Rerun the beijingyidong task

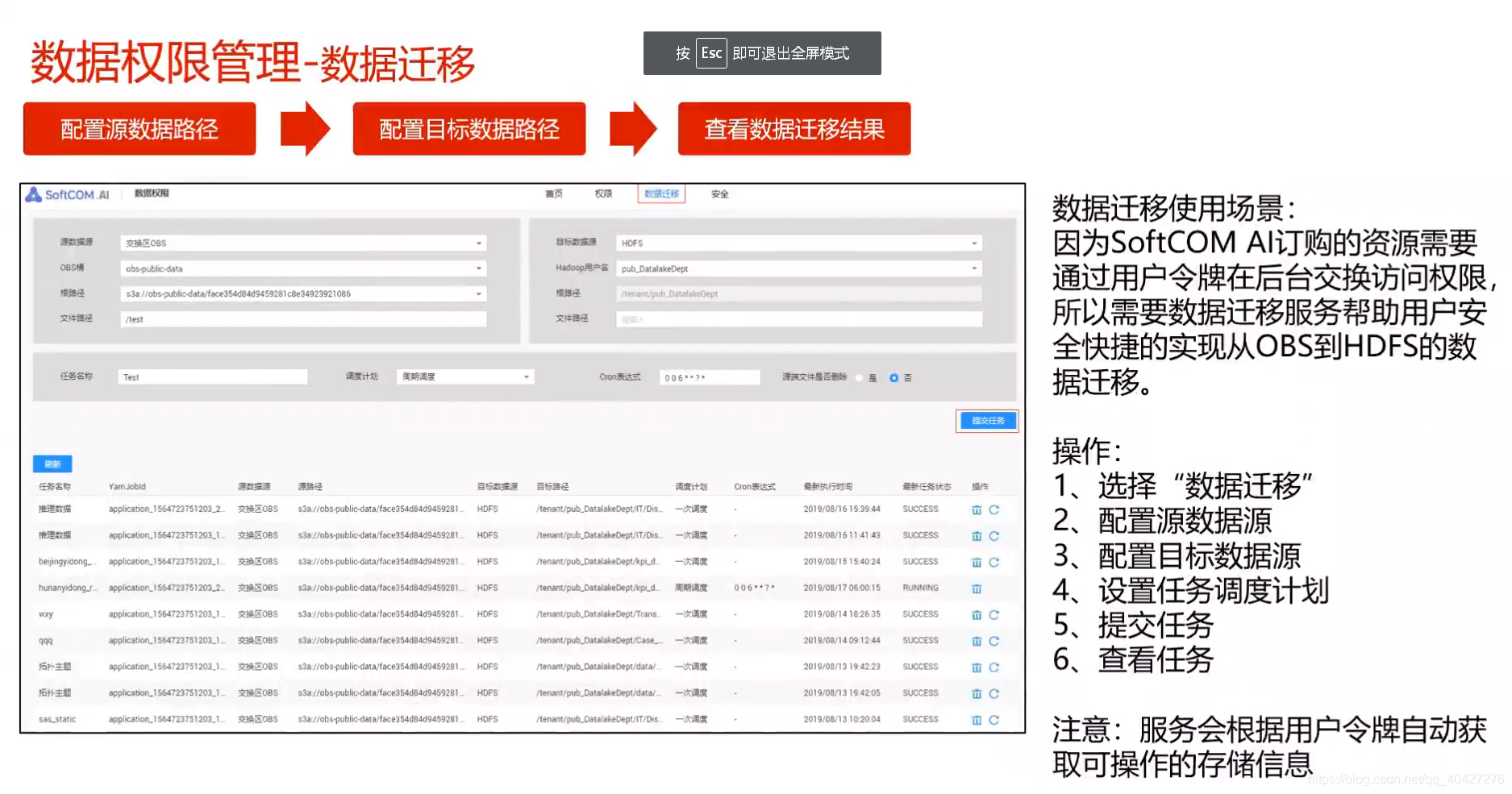coord(994,562)
